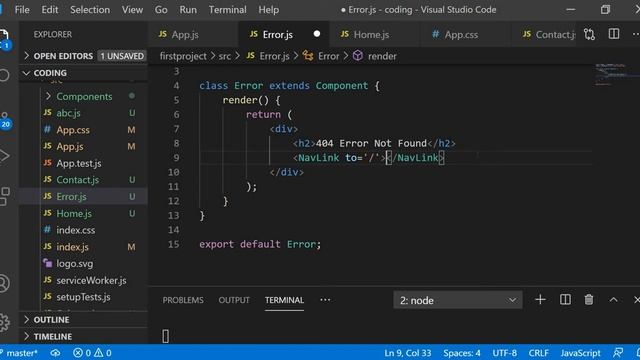
Task: Open the Accounts menu icon
Action: click(4, 283)
